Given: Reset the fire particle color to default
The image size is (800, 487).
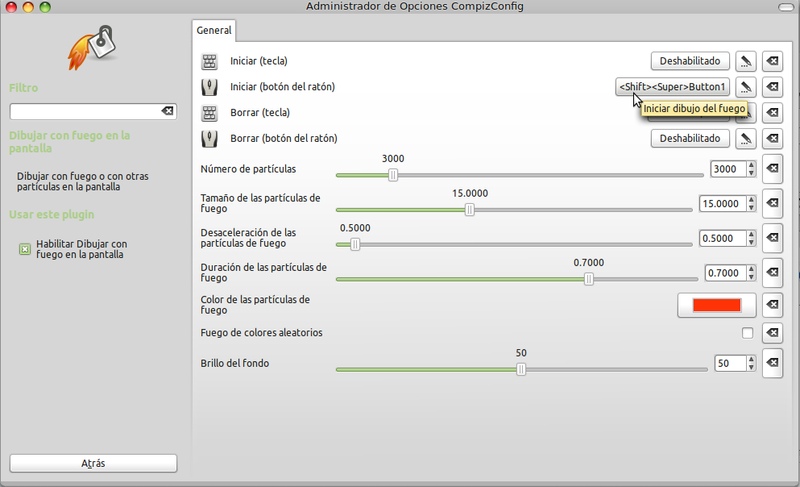Looking at the screenshot, I should point(772,306).
